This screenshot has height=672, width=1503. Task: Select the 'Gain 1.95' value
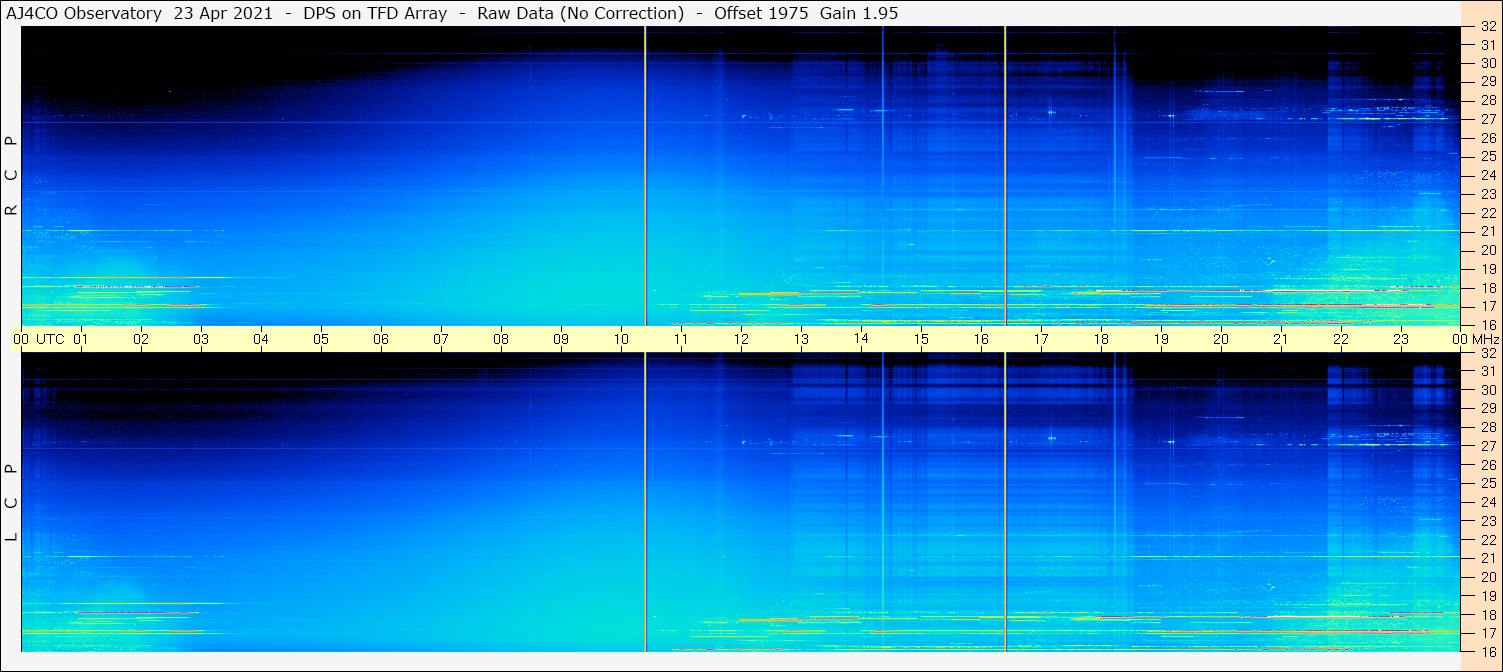tap(860, 13)
